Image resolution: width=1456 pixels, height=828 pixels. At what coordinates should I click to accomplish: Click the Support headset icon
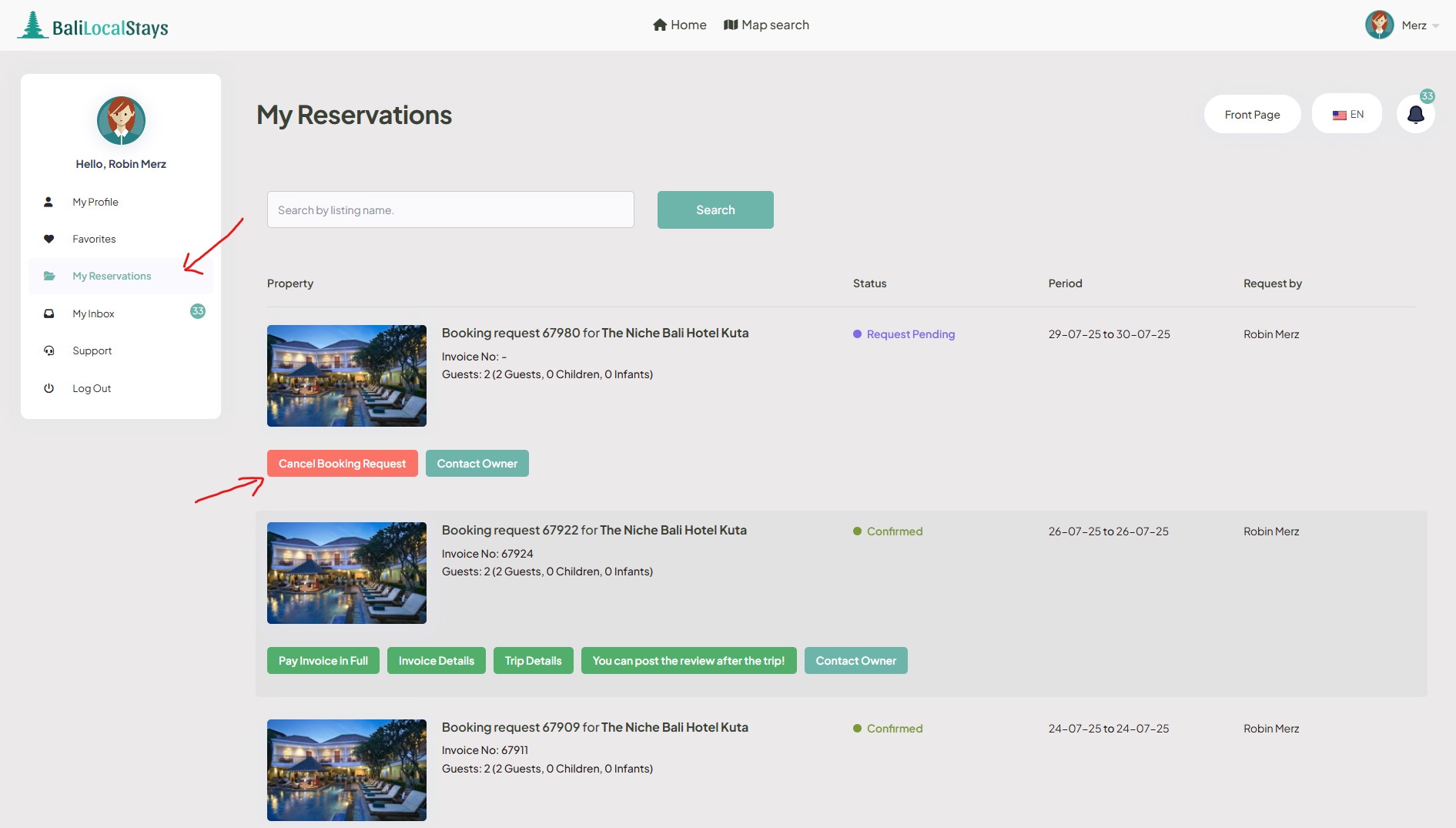pyautogui.click(x=49, y=350)
